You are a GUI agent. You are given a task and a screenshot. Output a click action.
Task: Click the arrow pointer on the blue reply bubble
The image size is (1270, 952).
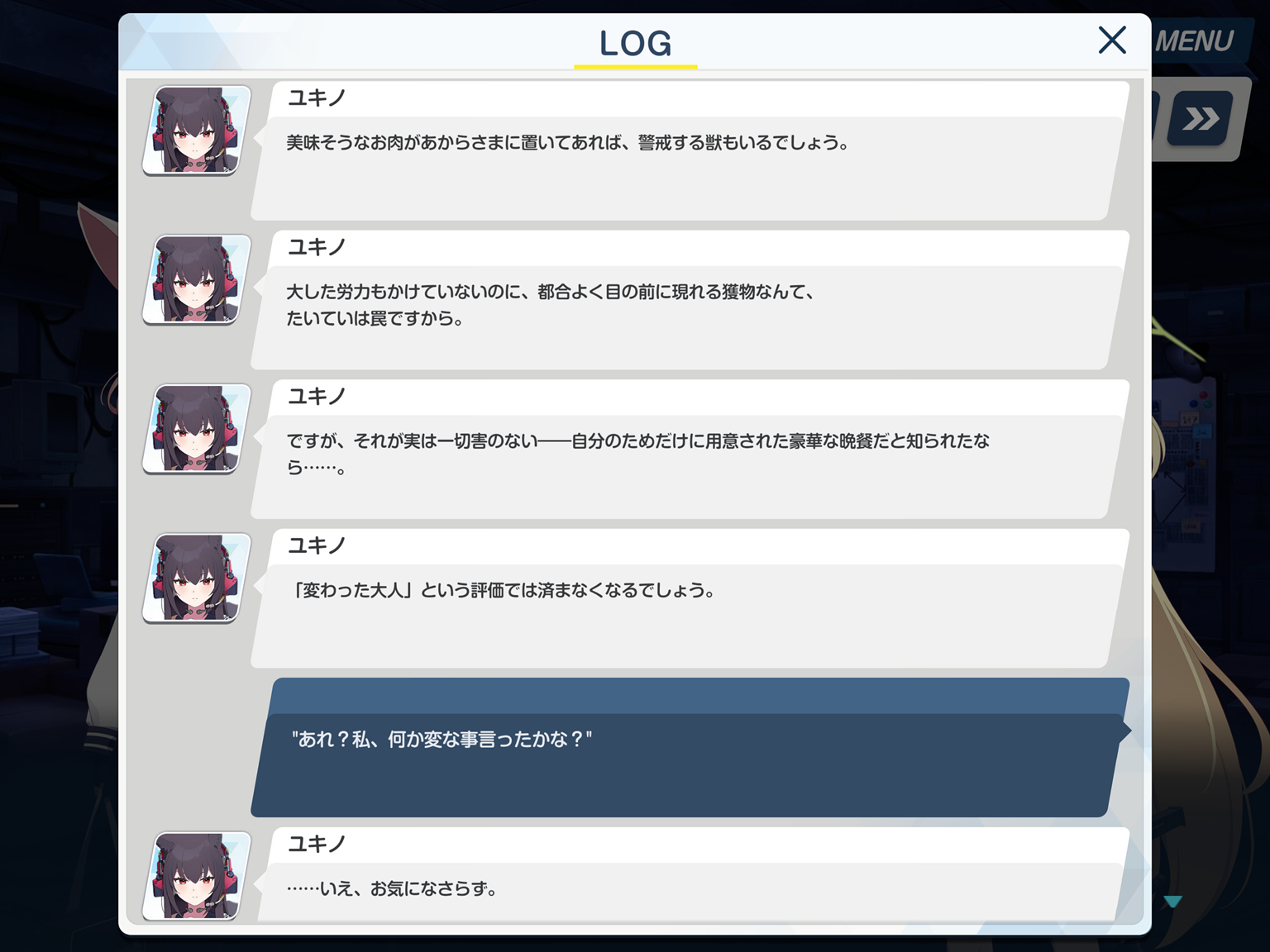[x=1124, y=730]
